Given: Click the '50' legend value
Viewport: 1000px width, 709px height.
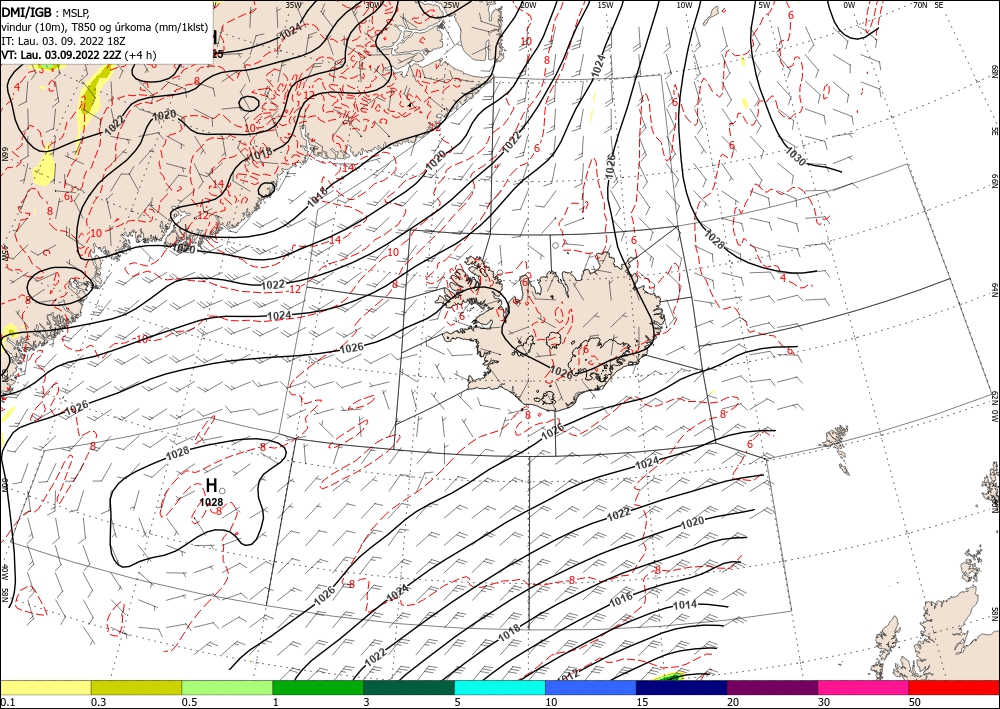Looking at the screenshot, I should [915, 702].
